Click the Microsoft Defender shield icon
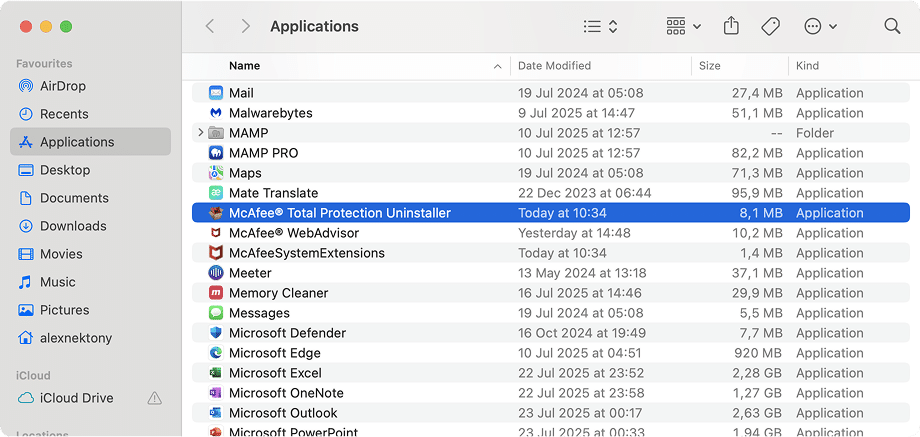This screenshot has width=920, height=437. click(216, 333)
